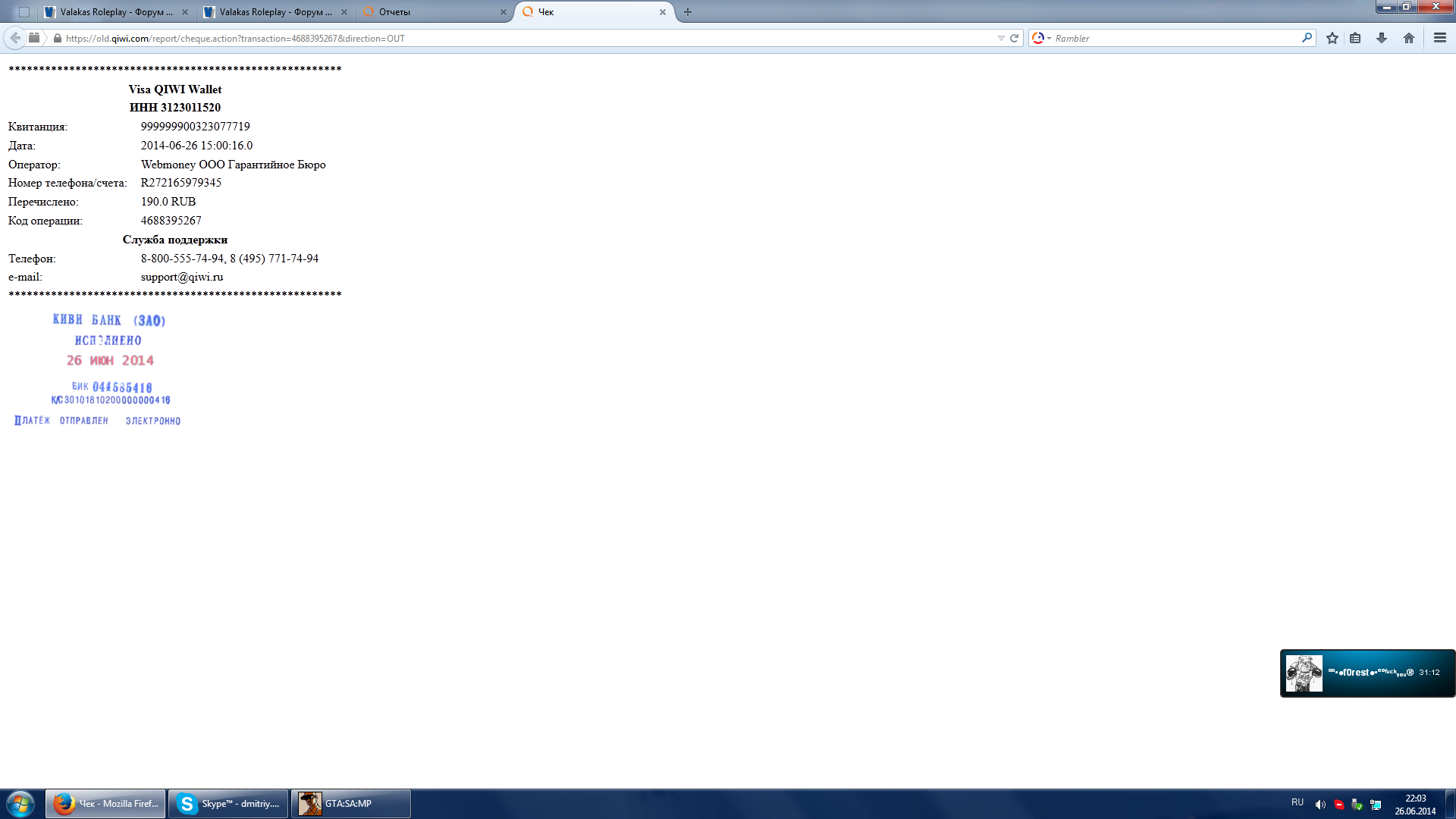Open the Windows Start menu
The height and width of the screenshot is (819, 1456).
pyautogui.click(x=20, y=804)
